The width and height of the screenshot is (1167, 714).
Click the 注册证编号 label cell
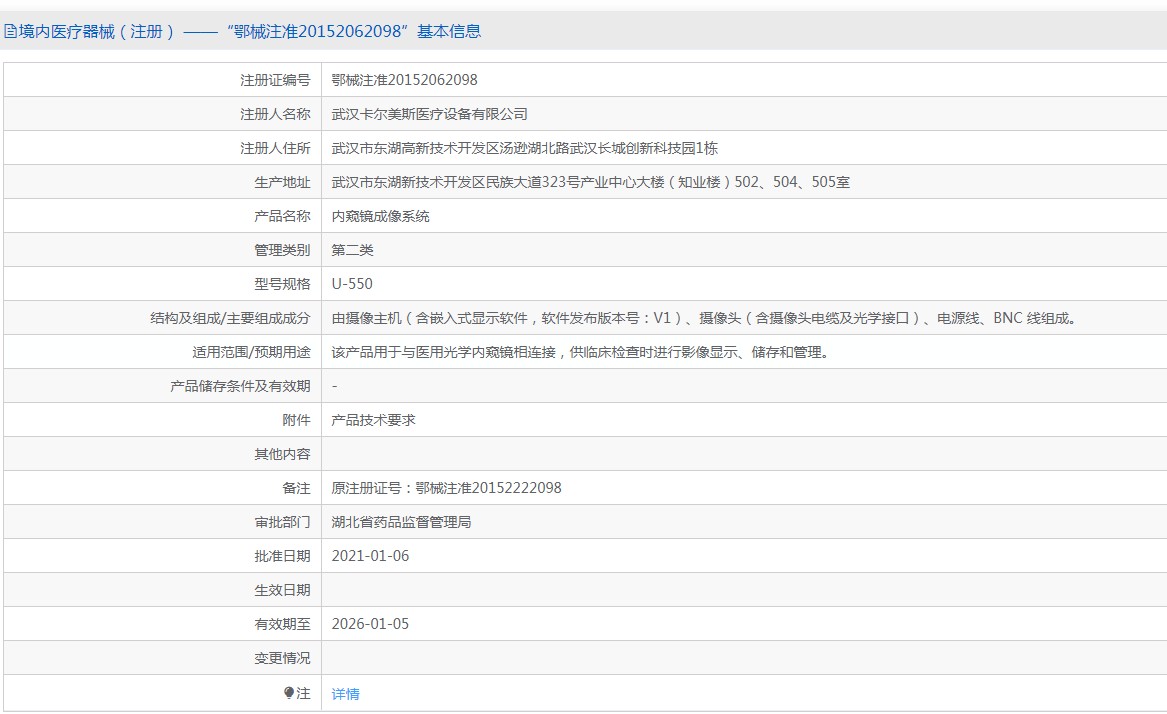275,80
